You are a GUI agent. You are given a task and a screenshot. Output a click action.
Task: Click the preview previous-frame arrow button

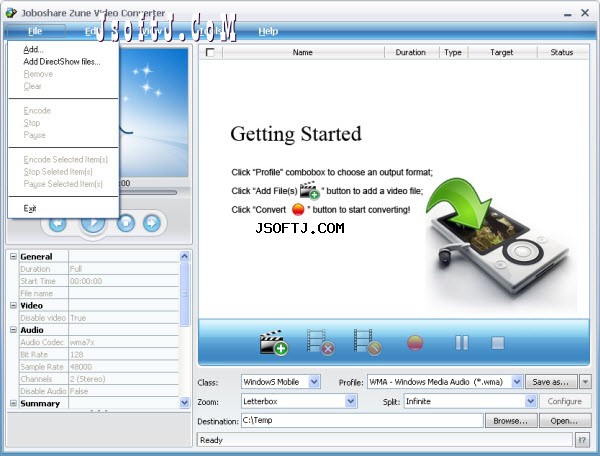(58, 223)
